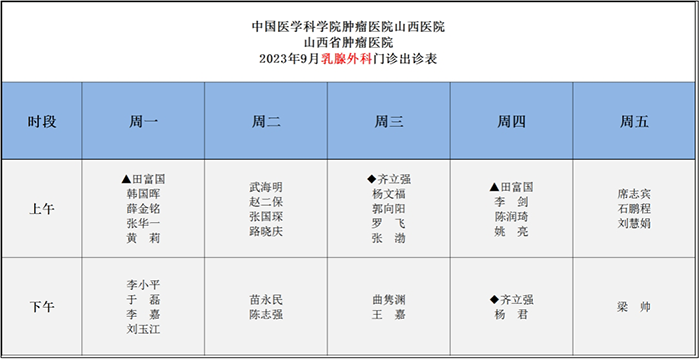
Task: Click the triangle marker beside Monday's 田富国
Action: 126,180
